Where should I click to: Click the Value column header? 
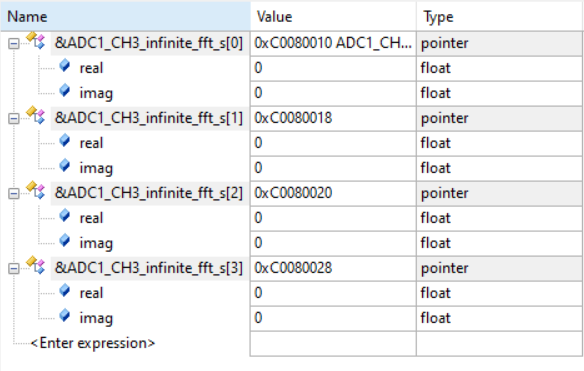[x=333, y=17]
